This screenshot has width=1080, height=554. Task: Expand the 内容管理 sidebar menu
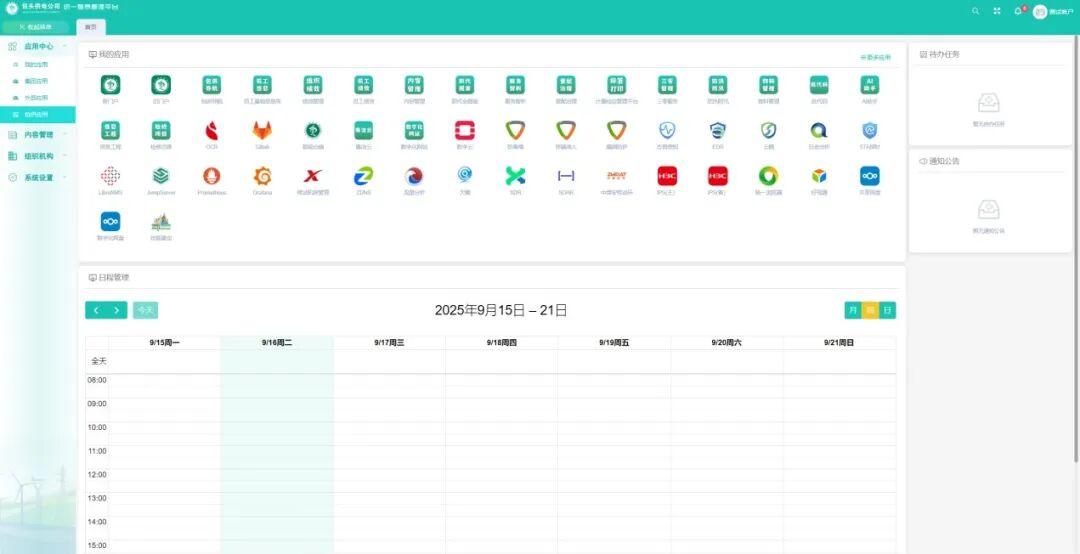click(x=38, y=134)
